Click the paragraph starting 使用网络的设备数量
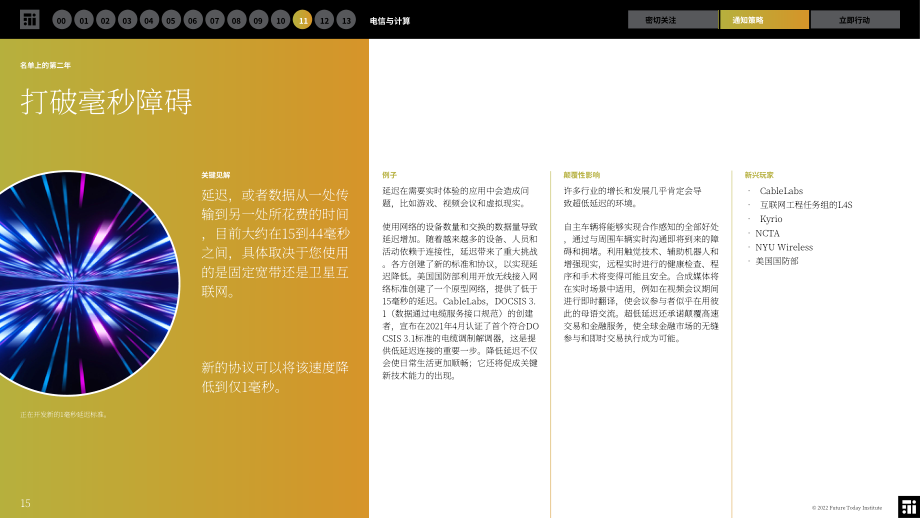The height and width of the screenshot is (518, 920). pos(461,301)
